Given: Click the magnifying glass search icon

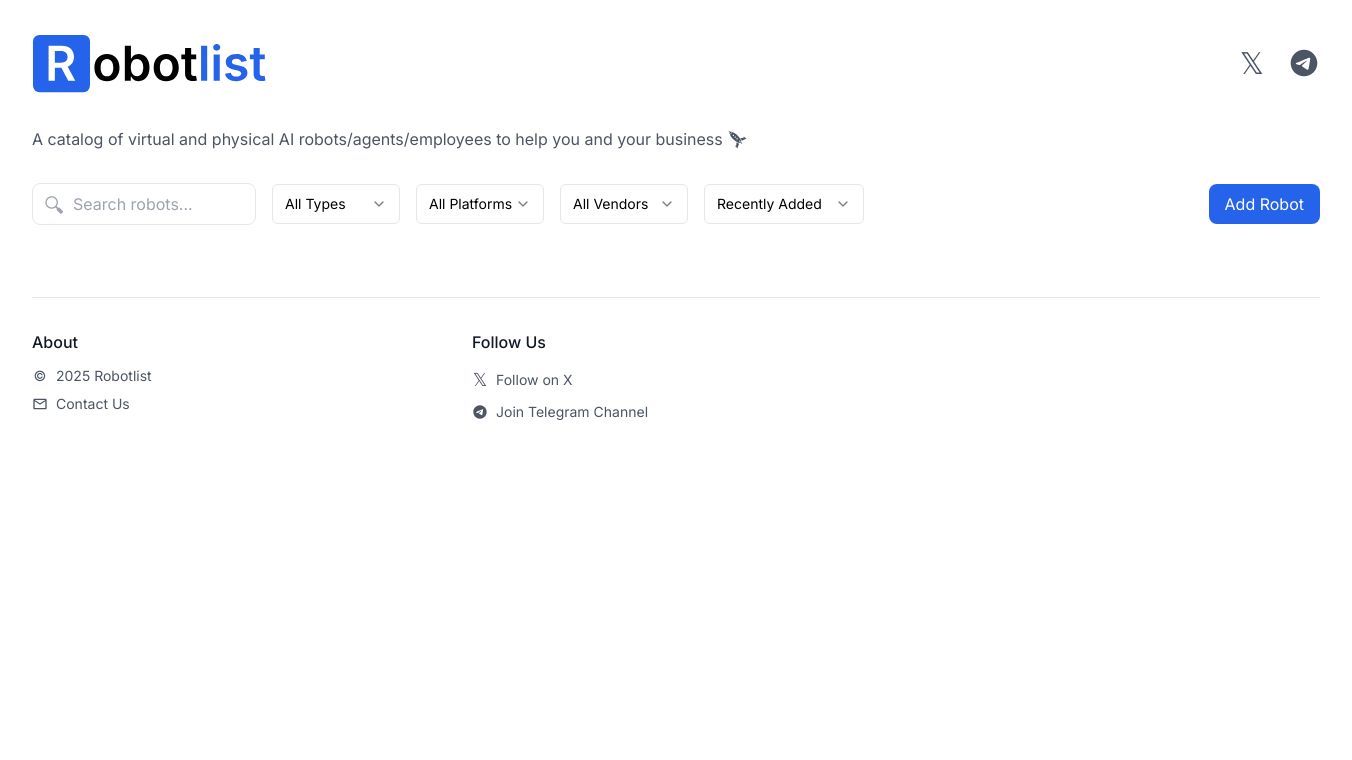Looking at the screenshot, I should coord(54,205).
